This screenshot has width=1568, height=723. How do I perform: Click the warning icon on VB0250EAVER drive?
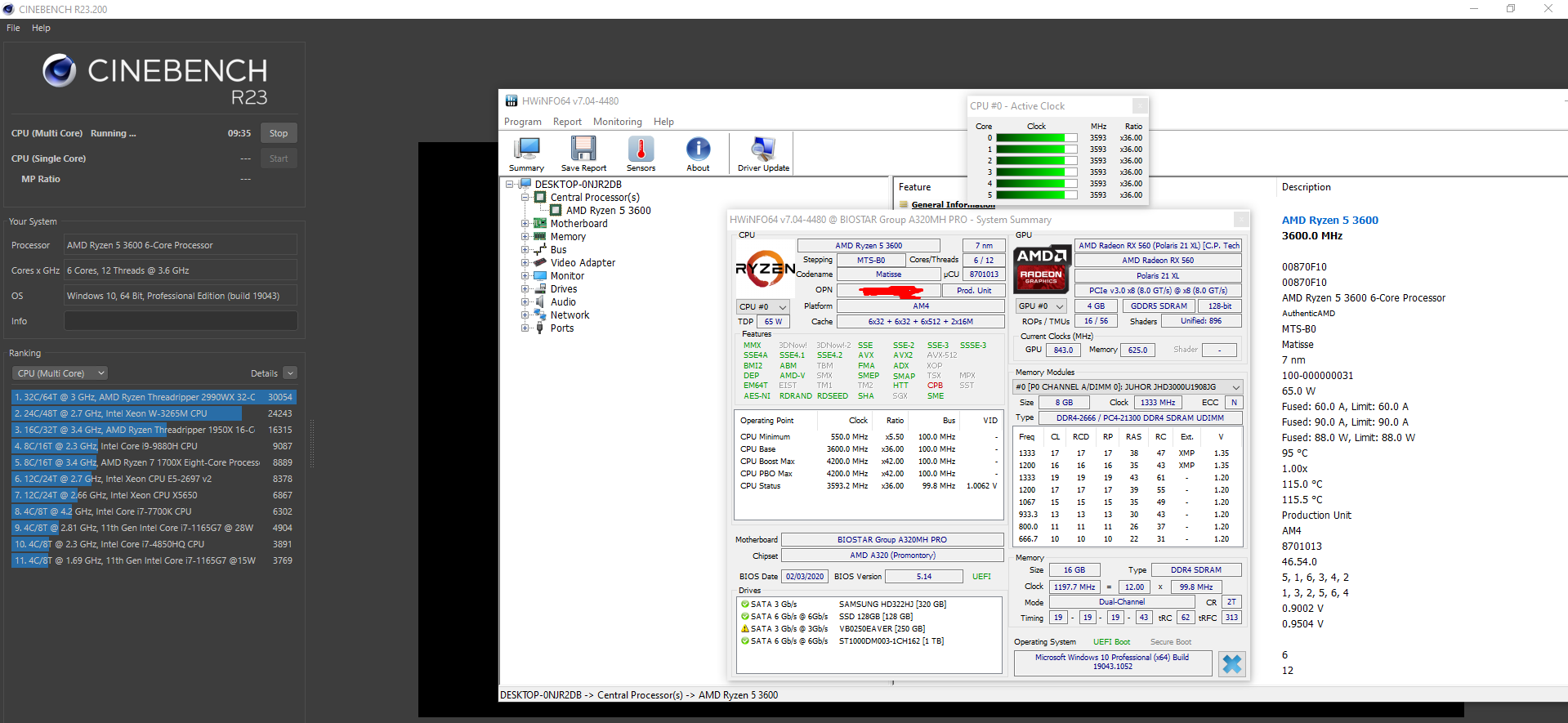[744, 629]
